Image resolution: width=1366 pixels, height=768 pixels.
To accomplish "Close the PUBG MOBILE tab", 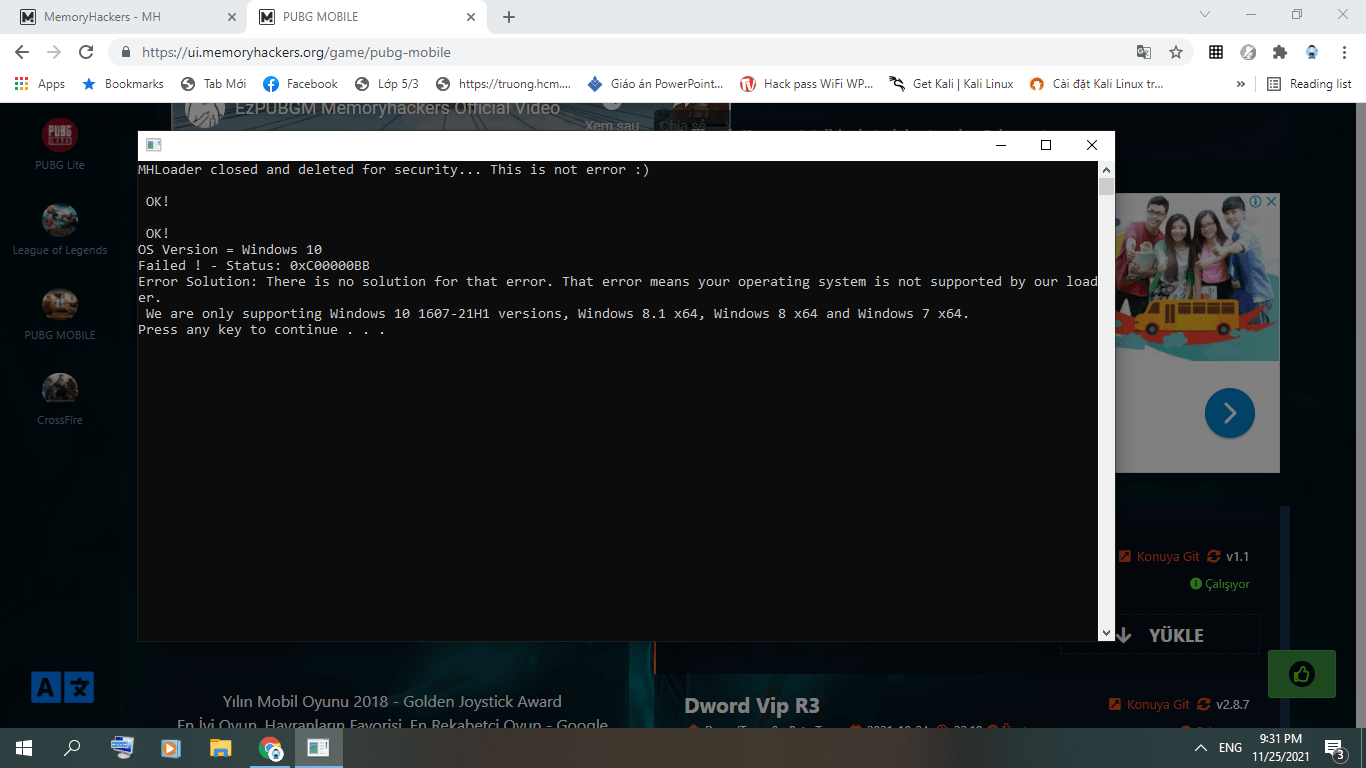I will pyautogui.click(x=470, y=17).
